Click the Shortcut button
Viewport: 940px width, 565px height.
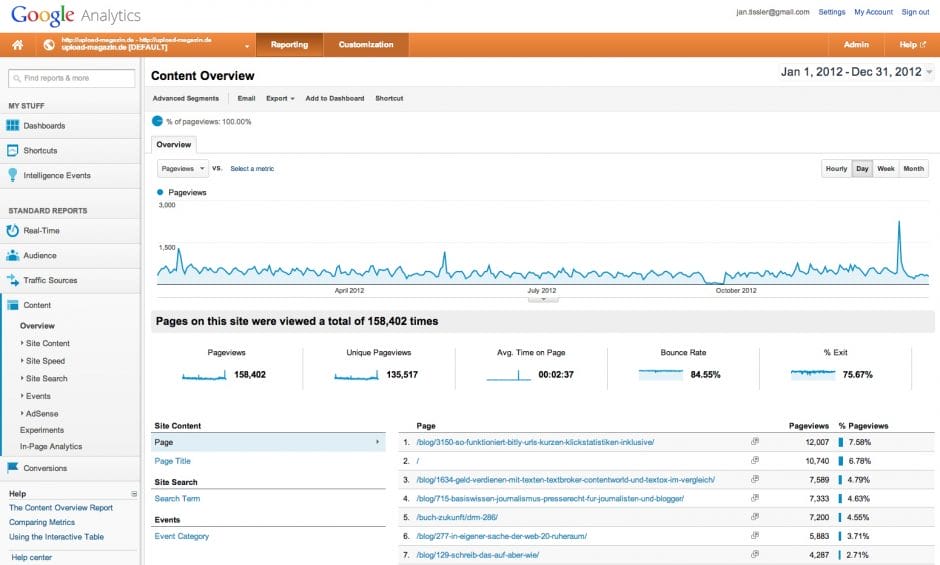click(x=389, y=98)
